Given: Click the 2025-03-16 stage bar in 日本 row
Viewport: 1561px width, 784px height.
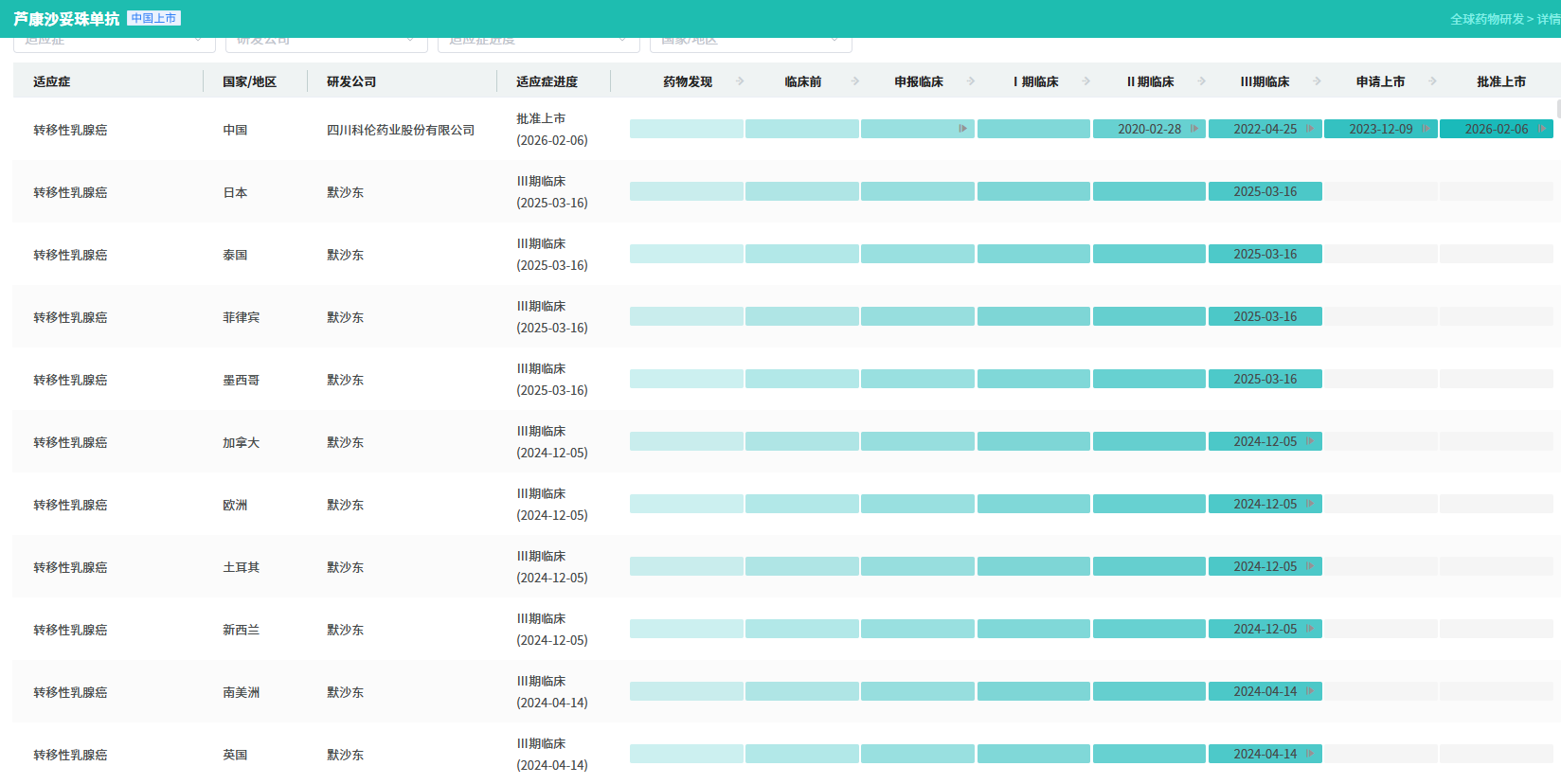Looking at the screenshot, I should 1265,191.
